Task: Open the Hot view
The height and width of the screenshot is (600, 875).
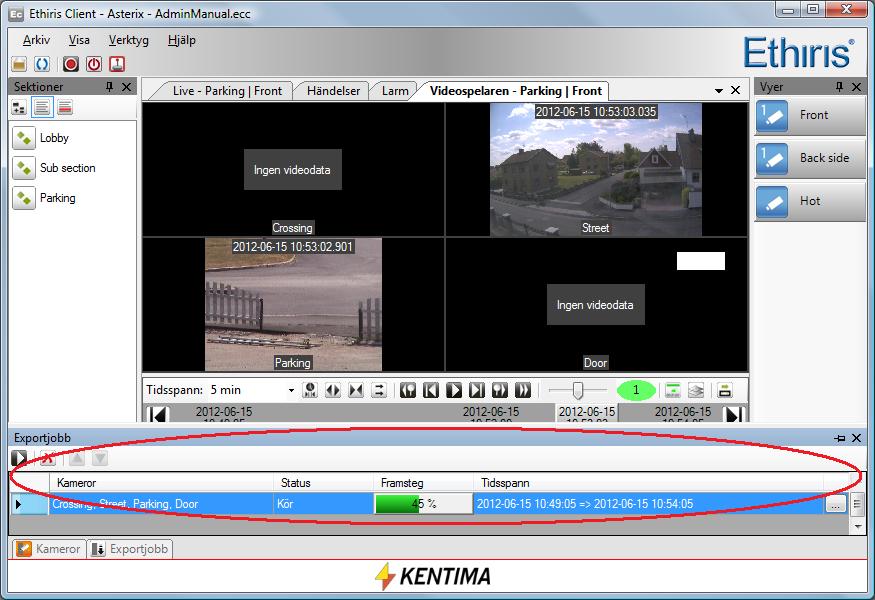Action: click(810, 201)
